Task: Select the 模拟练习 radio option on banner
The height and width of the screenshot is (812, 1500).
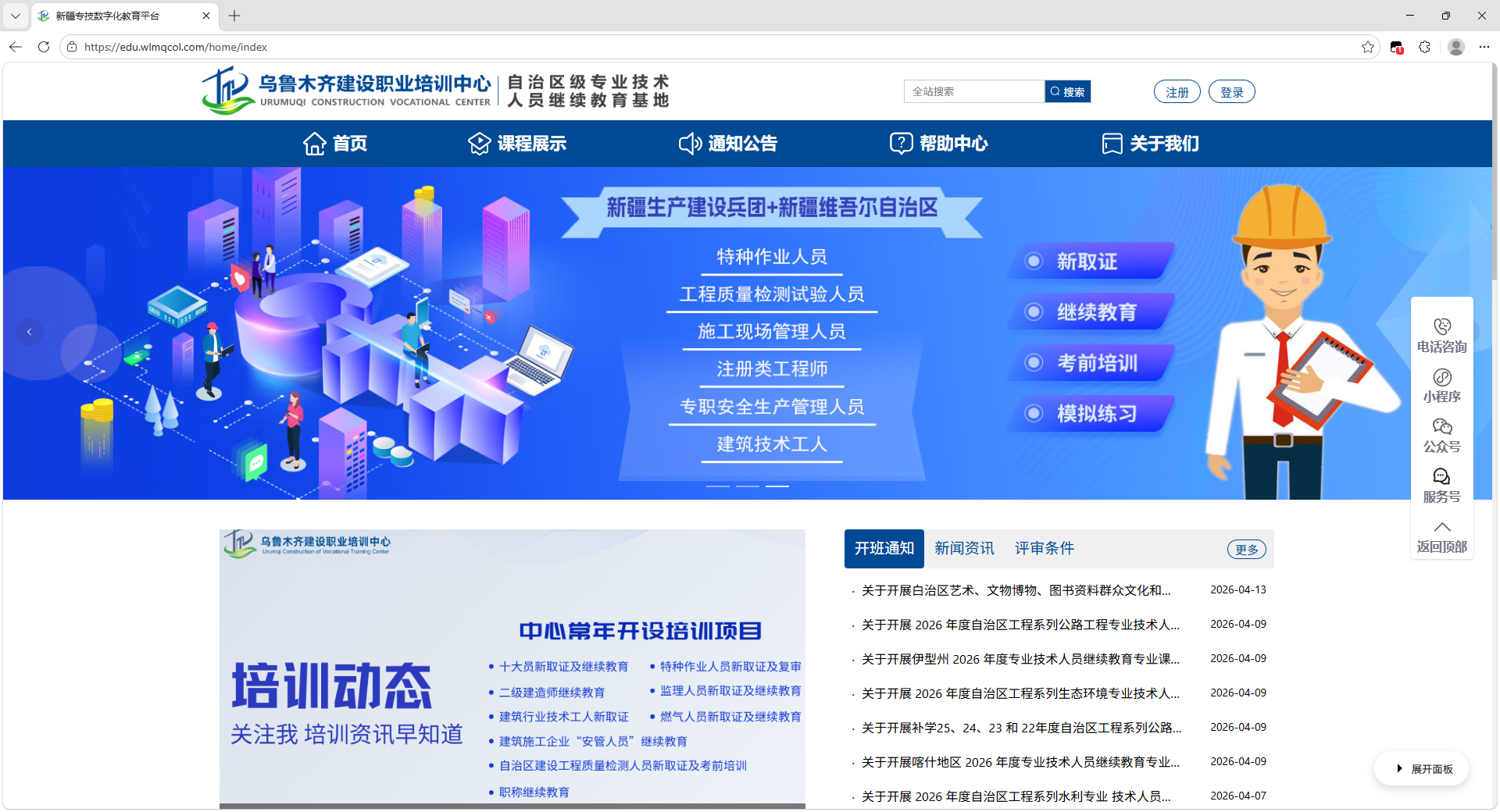Action: (x=1034, y=414)
